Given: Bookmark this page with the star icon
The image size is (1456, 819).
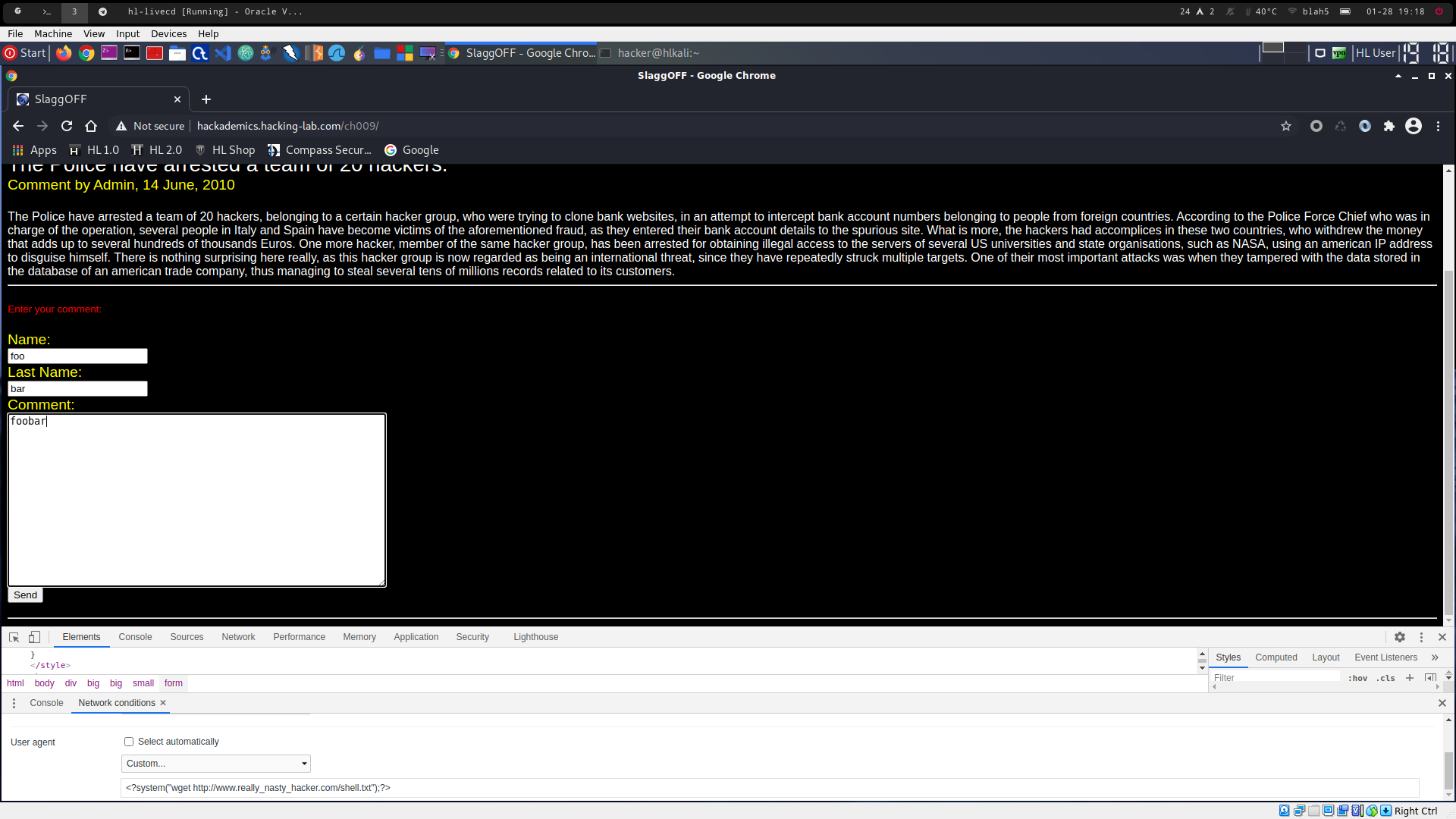Looking at the screenshot, I should pos(1286,126).
